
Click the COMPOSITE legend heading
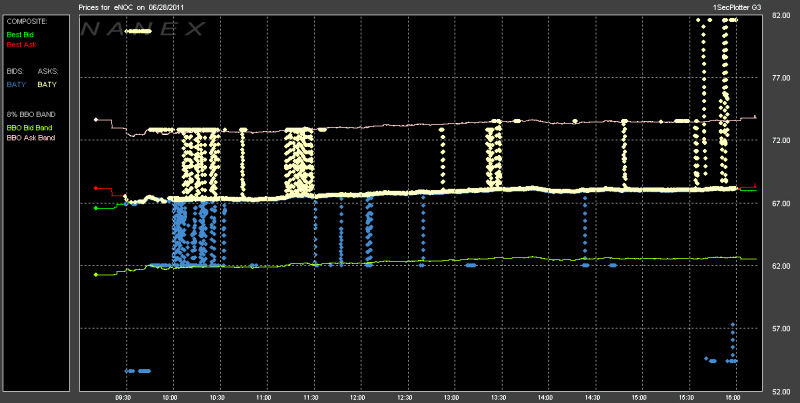click(x=24, y=21)
